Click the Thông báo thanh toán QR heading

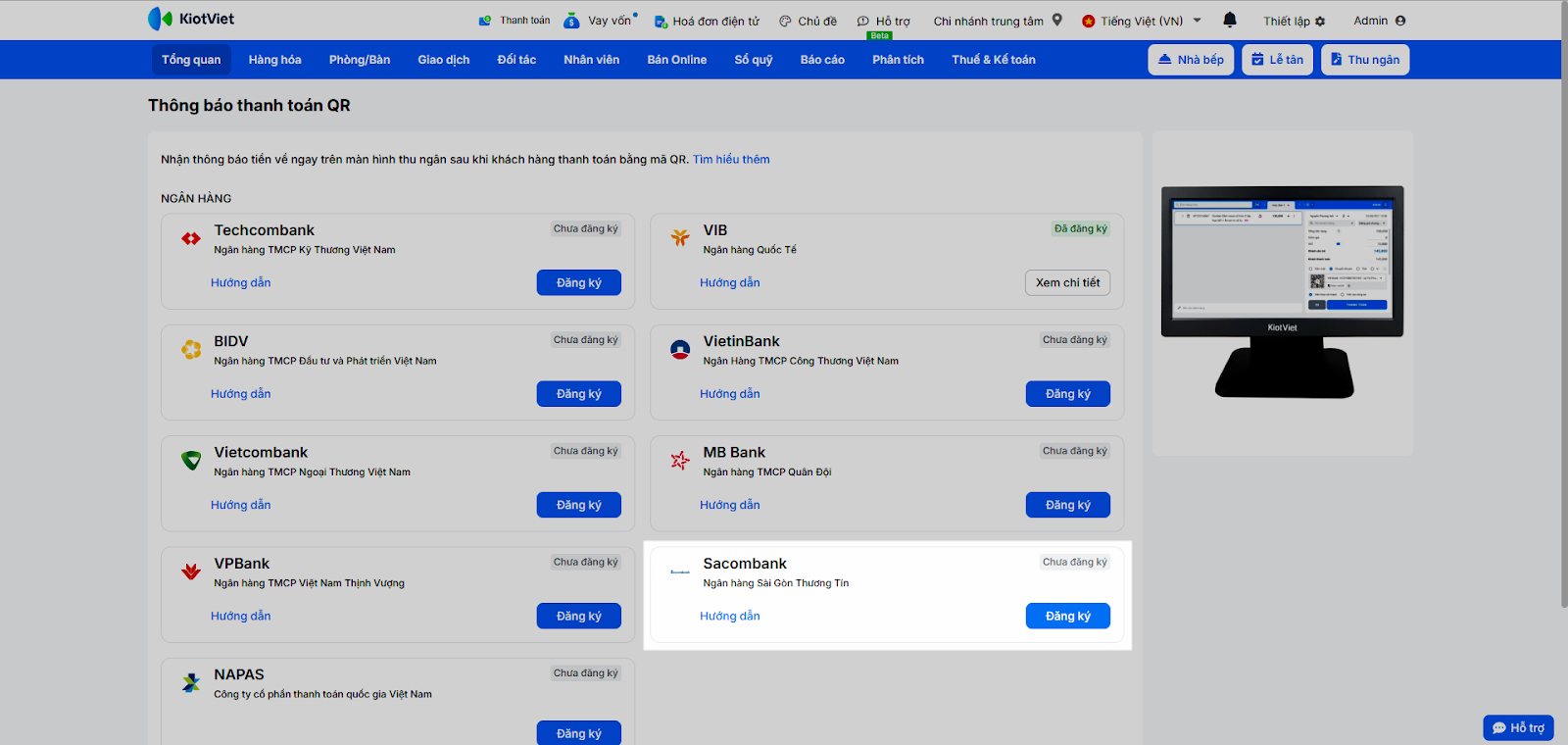tap(249, 106)
